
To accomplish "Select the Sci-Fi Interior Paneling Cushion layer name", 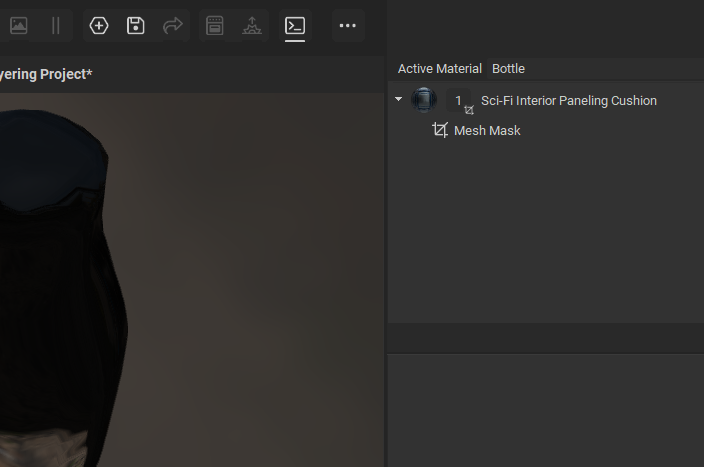I will 568,101.
